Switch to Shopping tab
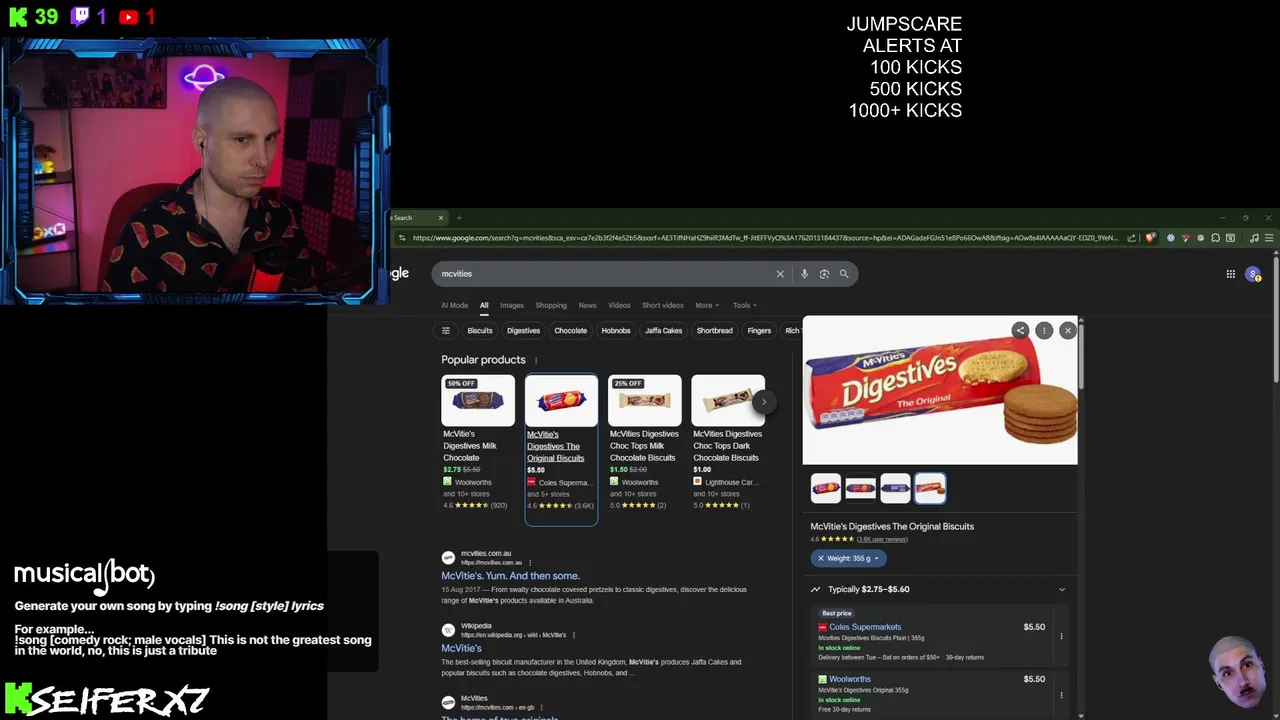Screen dimensions: 1280x720 click(x=551, y=305)
